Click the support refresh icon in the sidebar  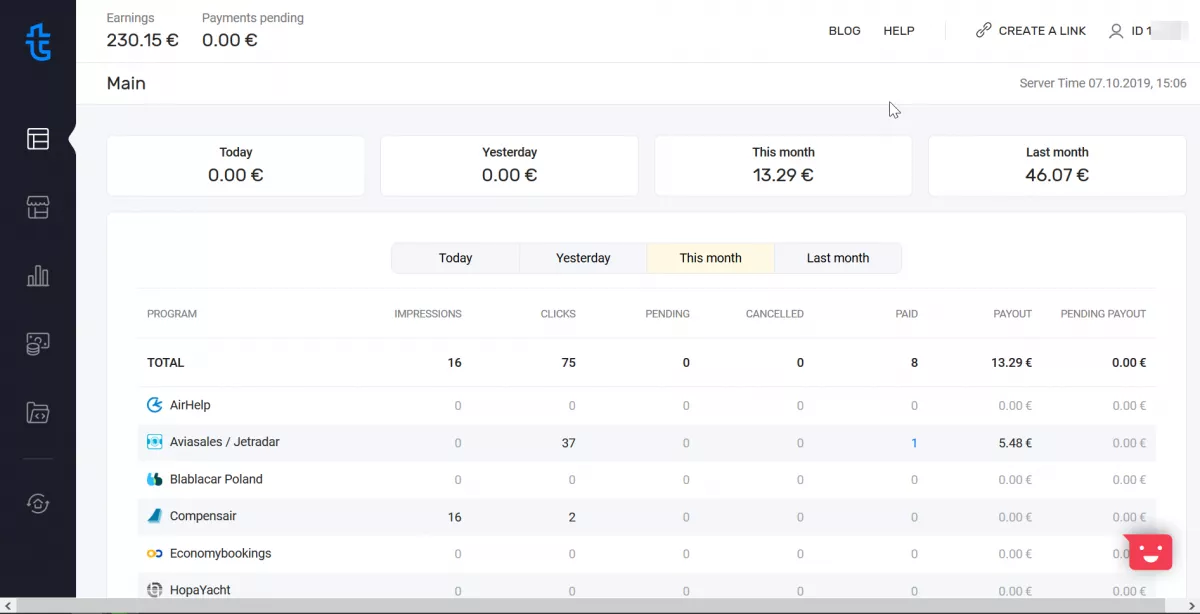click(x=38, y=503)
